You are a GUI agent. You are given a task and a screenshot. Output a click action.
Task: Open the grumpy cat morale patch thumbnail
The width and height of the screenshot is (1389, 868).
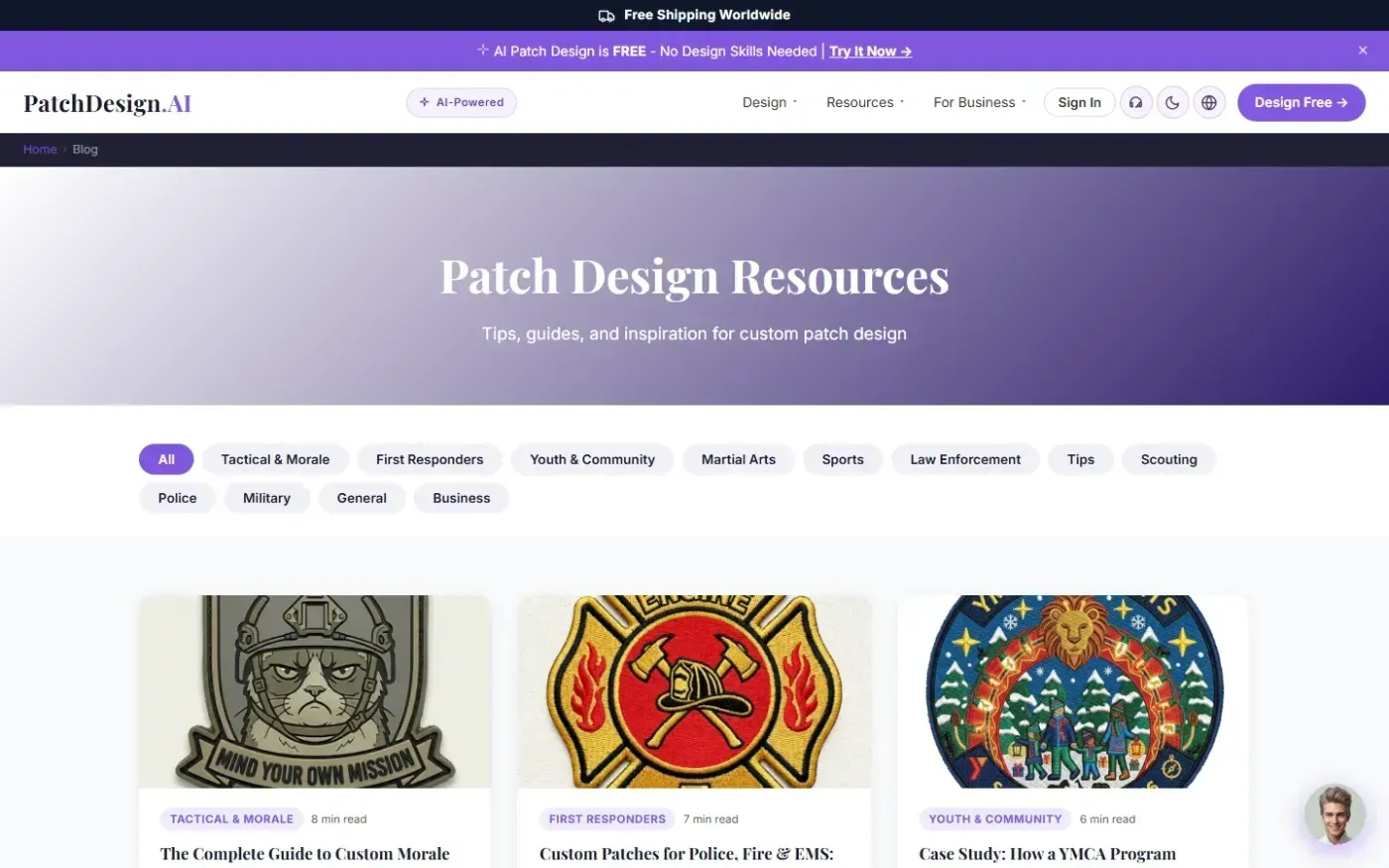point(316,691)
